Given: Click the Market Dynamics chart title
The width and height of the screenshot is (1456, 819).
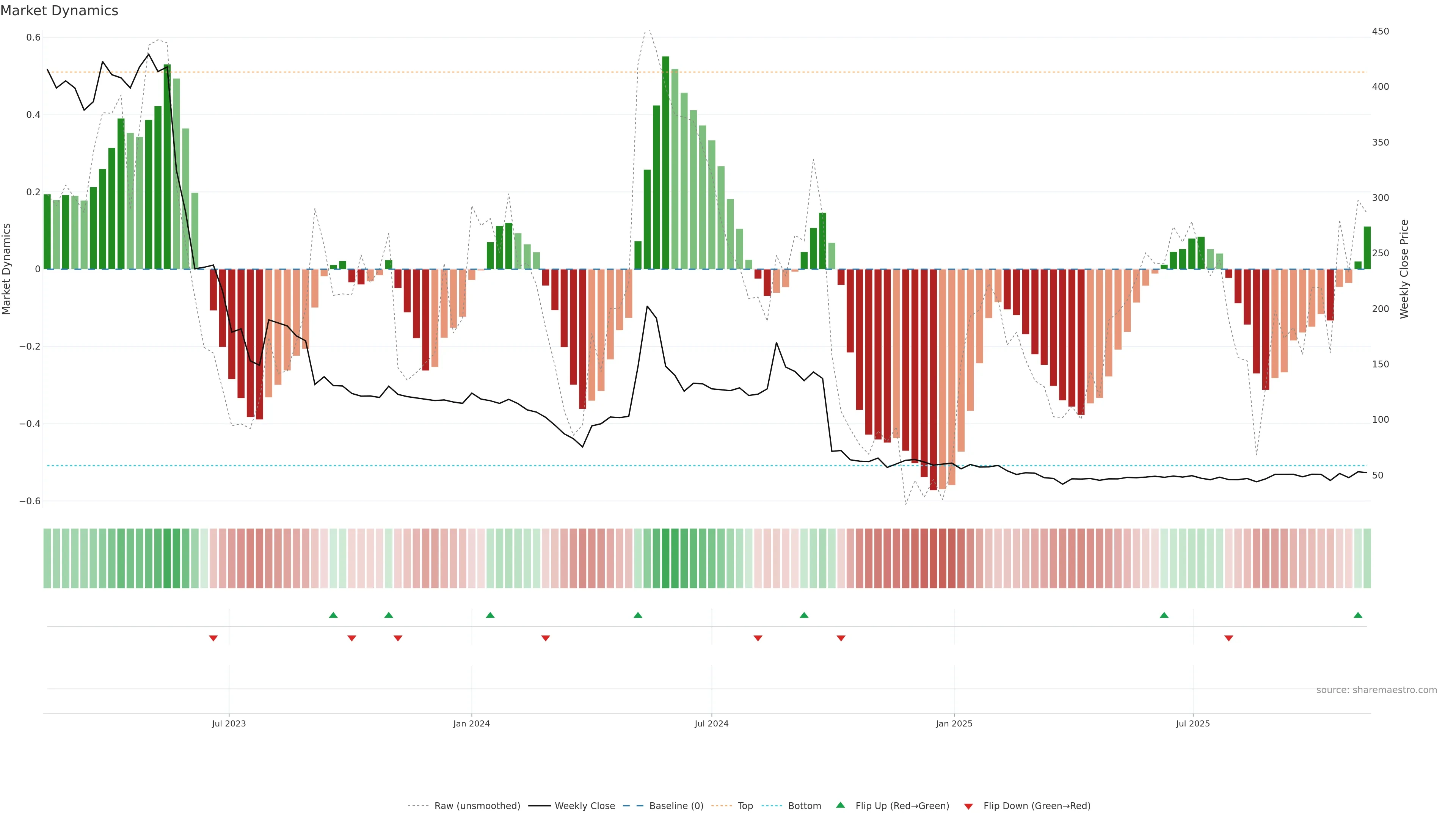Looking at the screenshot, I should (60, 11).
